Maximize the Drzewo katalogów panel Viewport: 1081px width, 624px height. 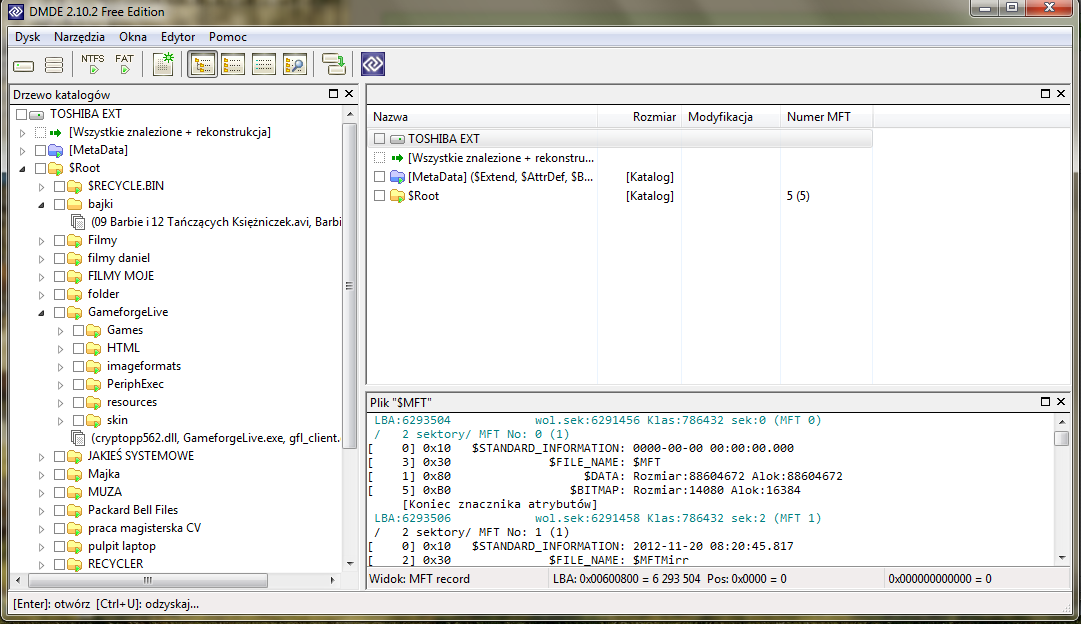click(x=334, y=94)
